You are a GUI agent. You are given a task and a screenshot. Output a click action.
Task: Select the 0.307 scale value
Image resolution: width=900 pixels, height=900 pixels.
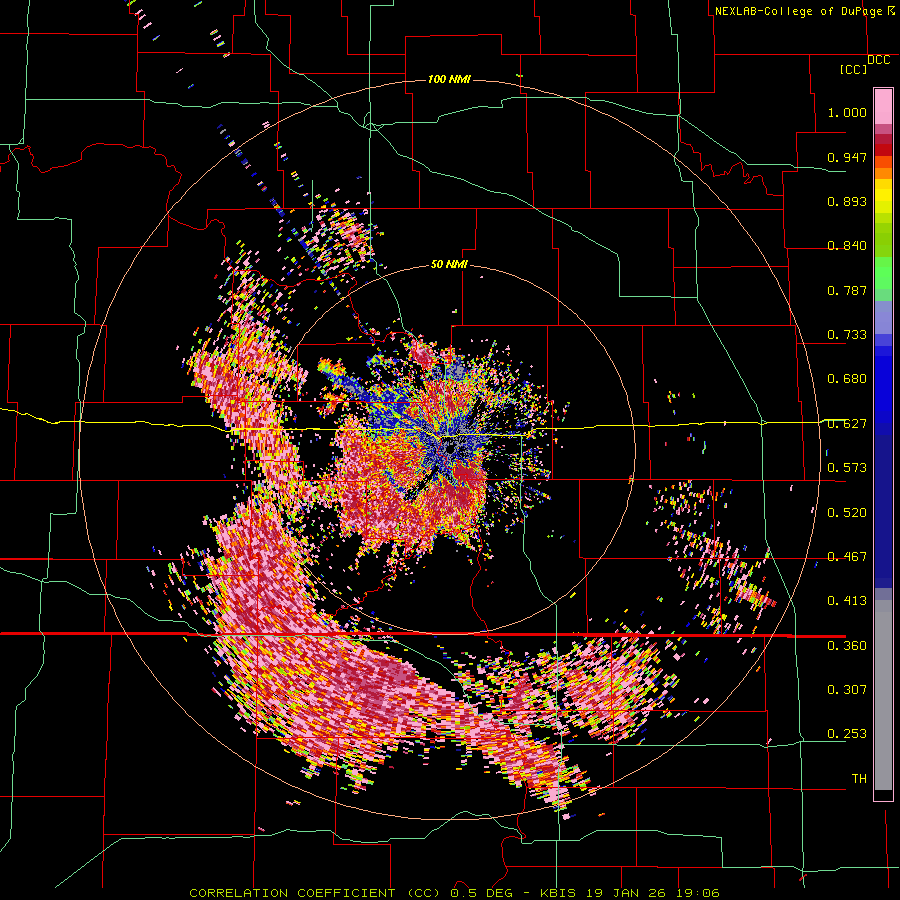[847, 690]
